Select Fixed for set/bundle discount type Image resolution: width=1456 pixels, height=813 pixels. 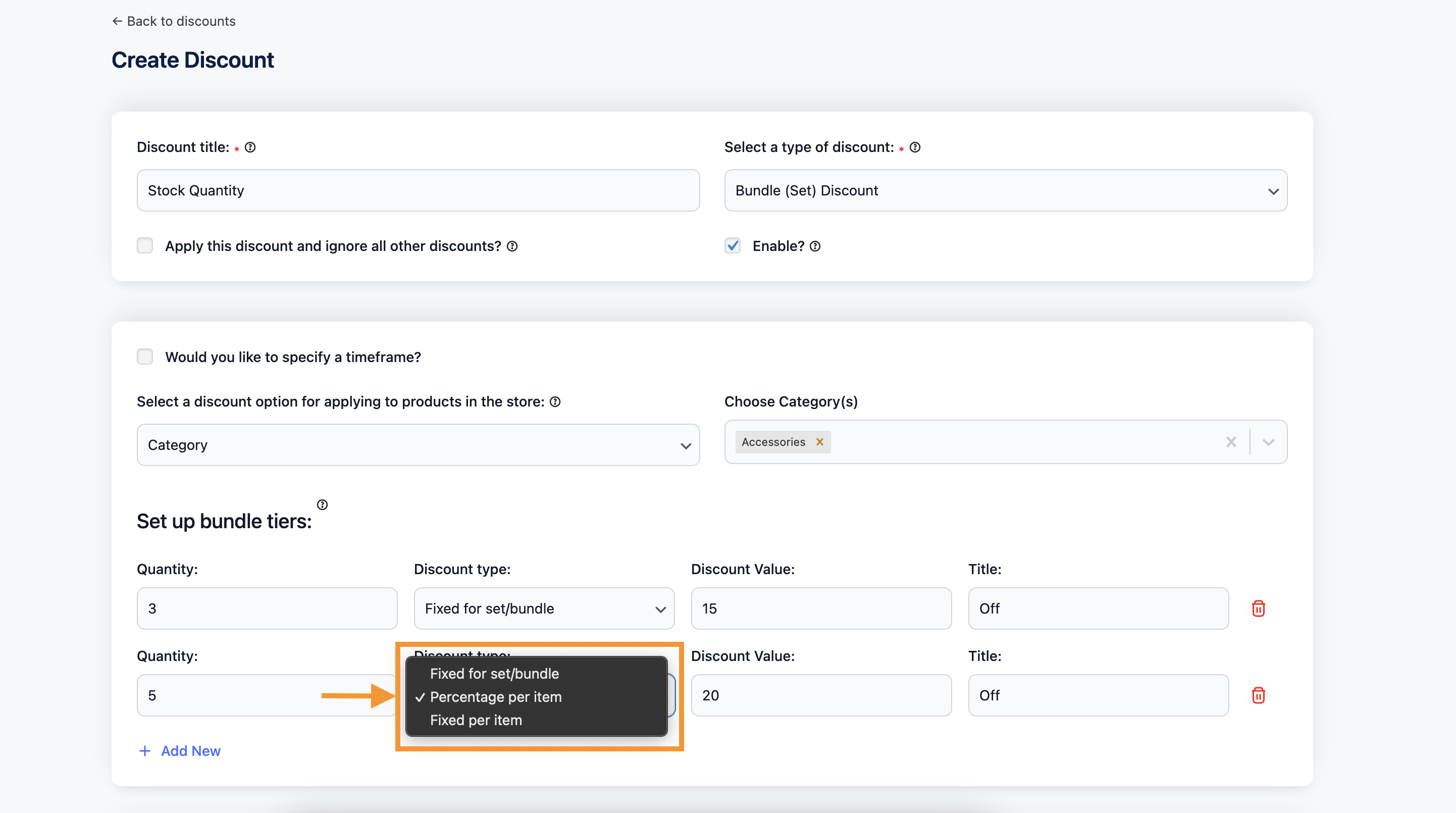tap(494, 673)
